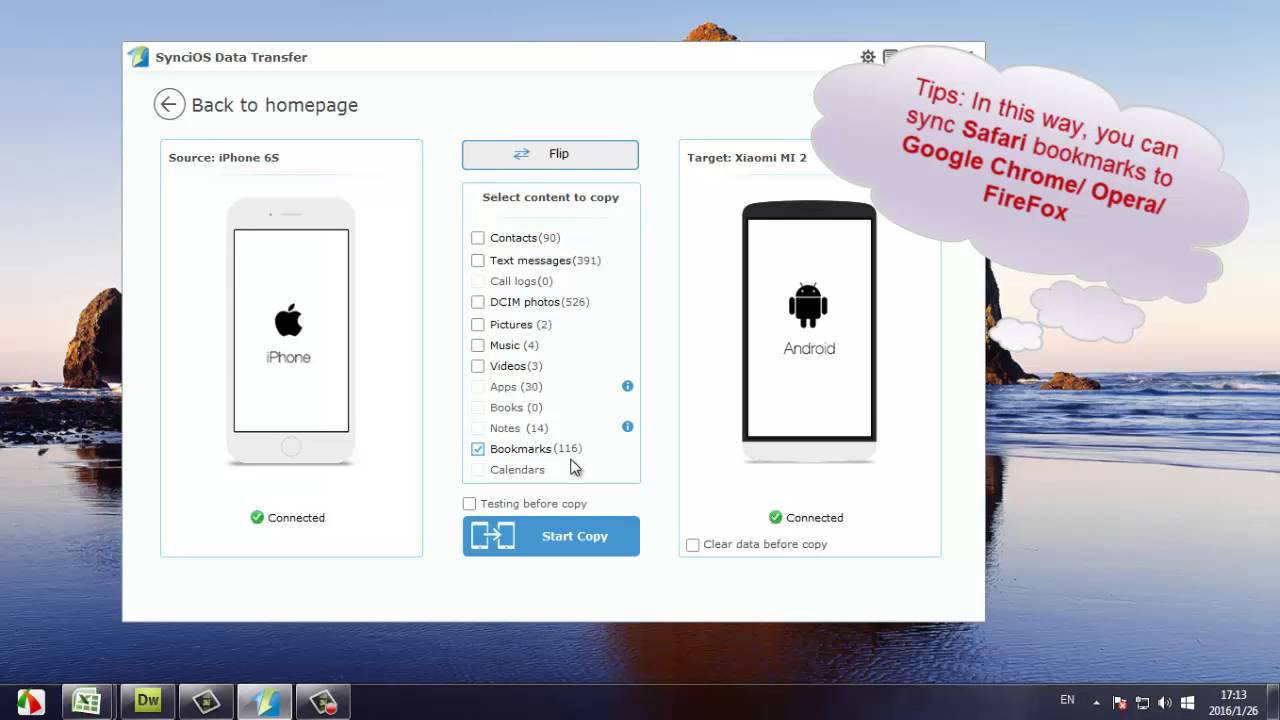This screenshot has width=1280, height=720.
Task: Click the SynciOS logo in title bar
Action: coord(139,57)
